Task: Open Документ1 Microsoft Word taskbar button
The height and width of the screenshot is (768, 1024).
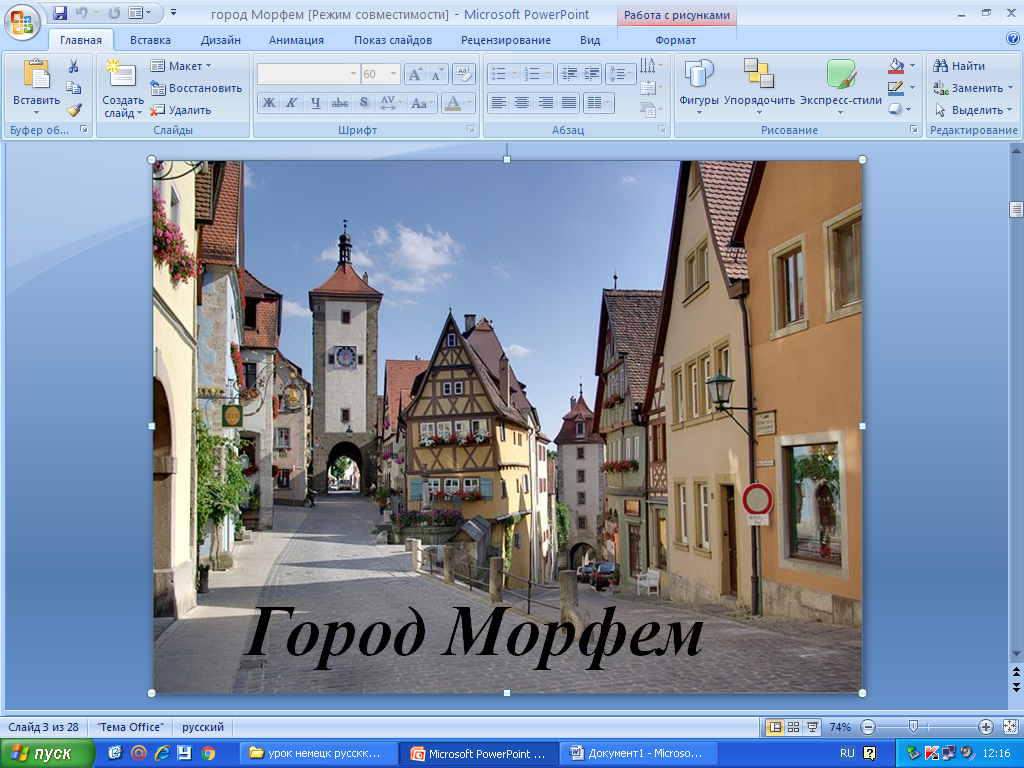Action: coord(636,753)
